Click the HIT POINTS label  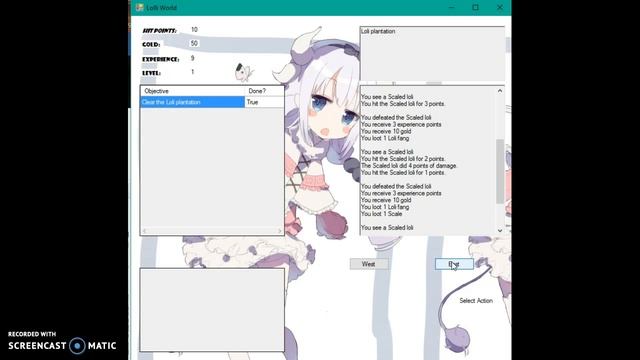click(x=160, y=31)
